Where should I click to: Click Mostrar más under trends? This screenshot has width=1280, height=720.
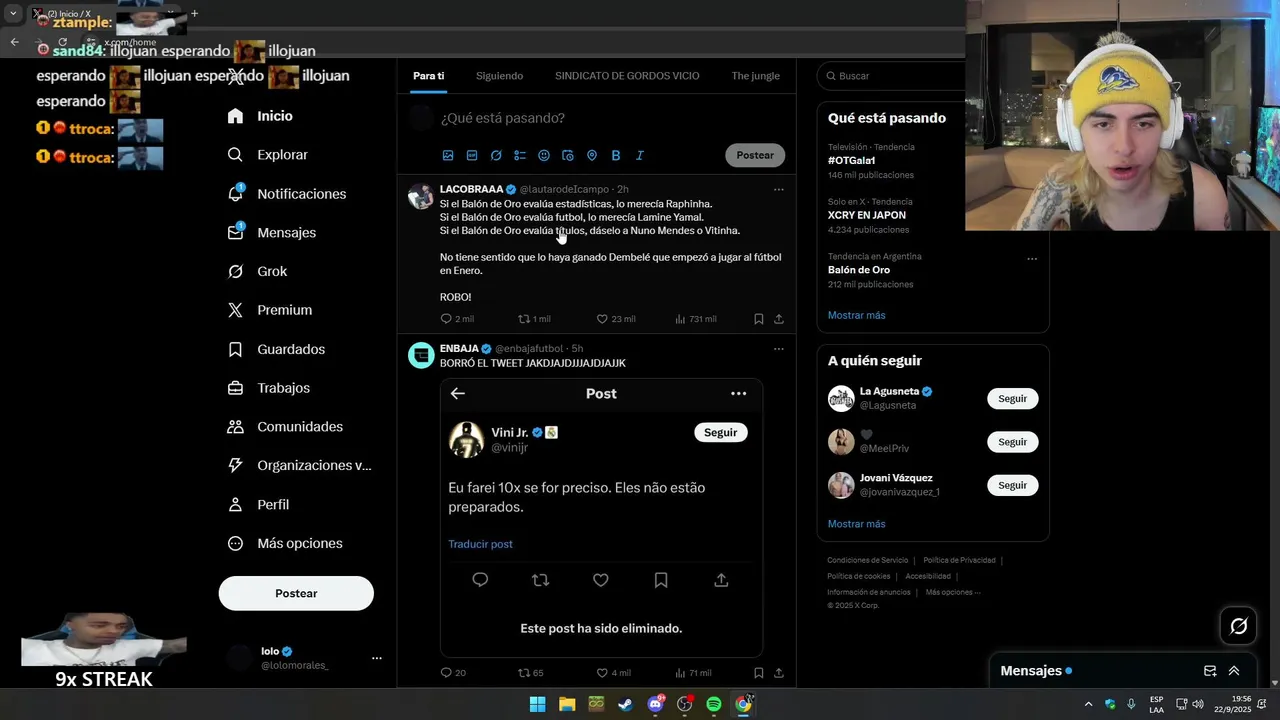856,315
